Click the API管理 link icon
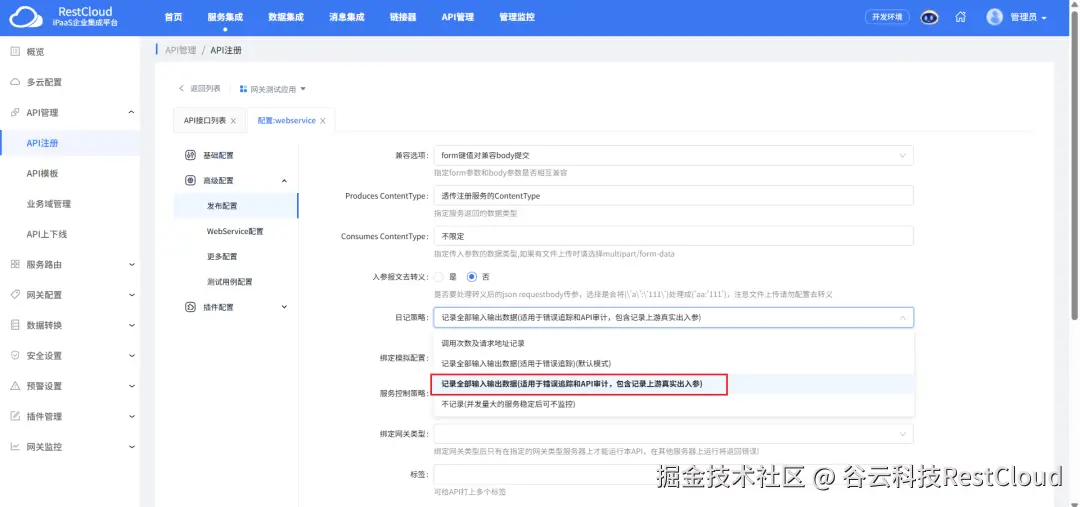 pos(15,112)
